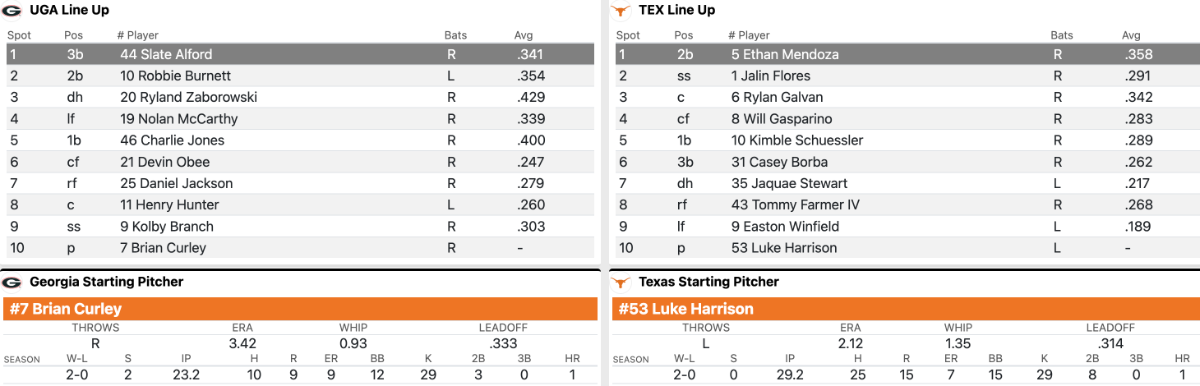Click the #53 Luke Harrison orange header

click(x=905, y=309)
